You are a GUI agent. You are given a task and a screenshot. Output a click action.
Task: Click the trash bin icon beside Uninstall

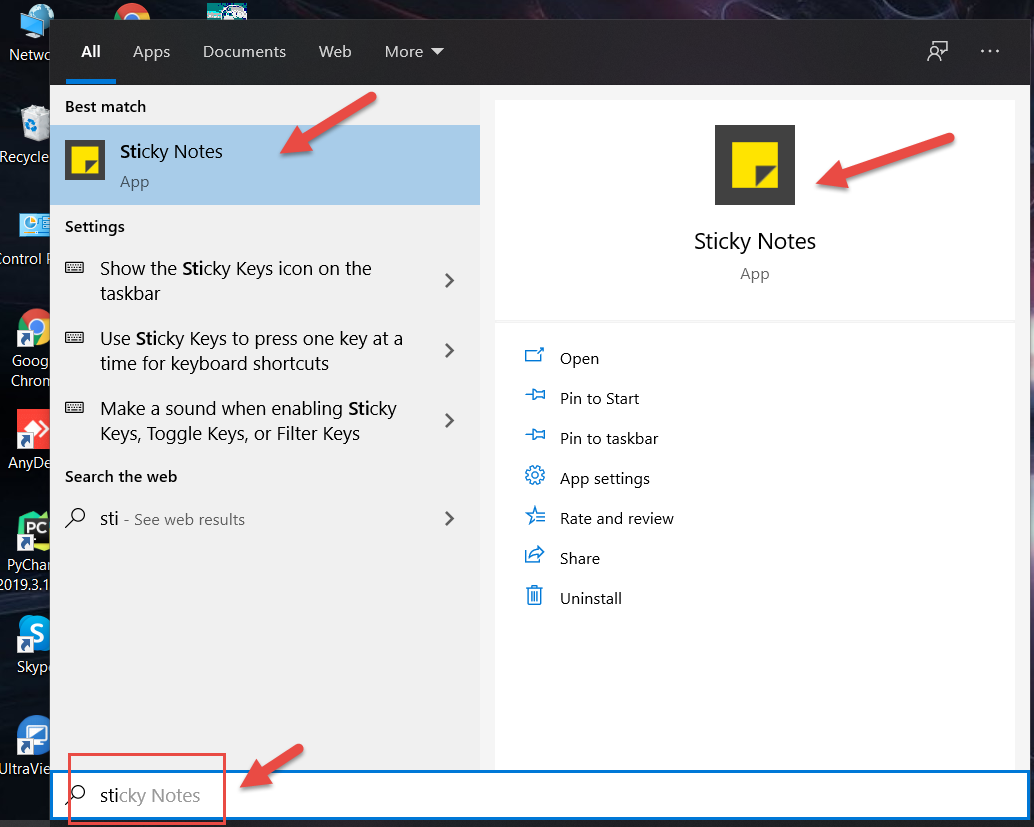click(534, 595)
